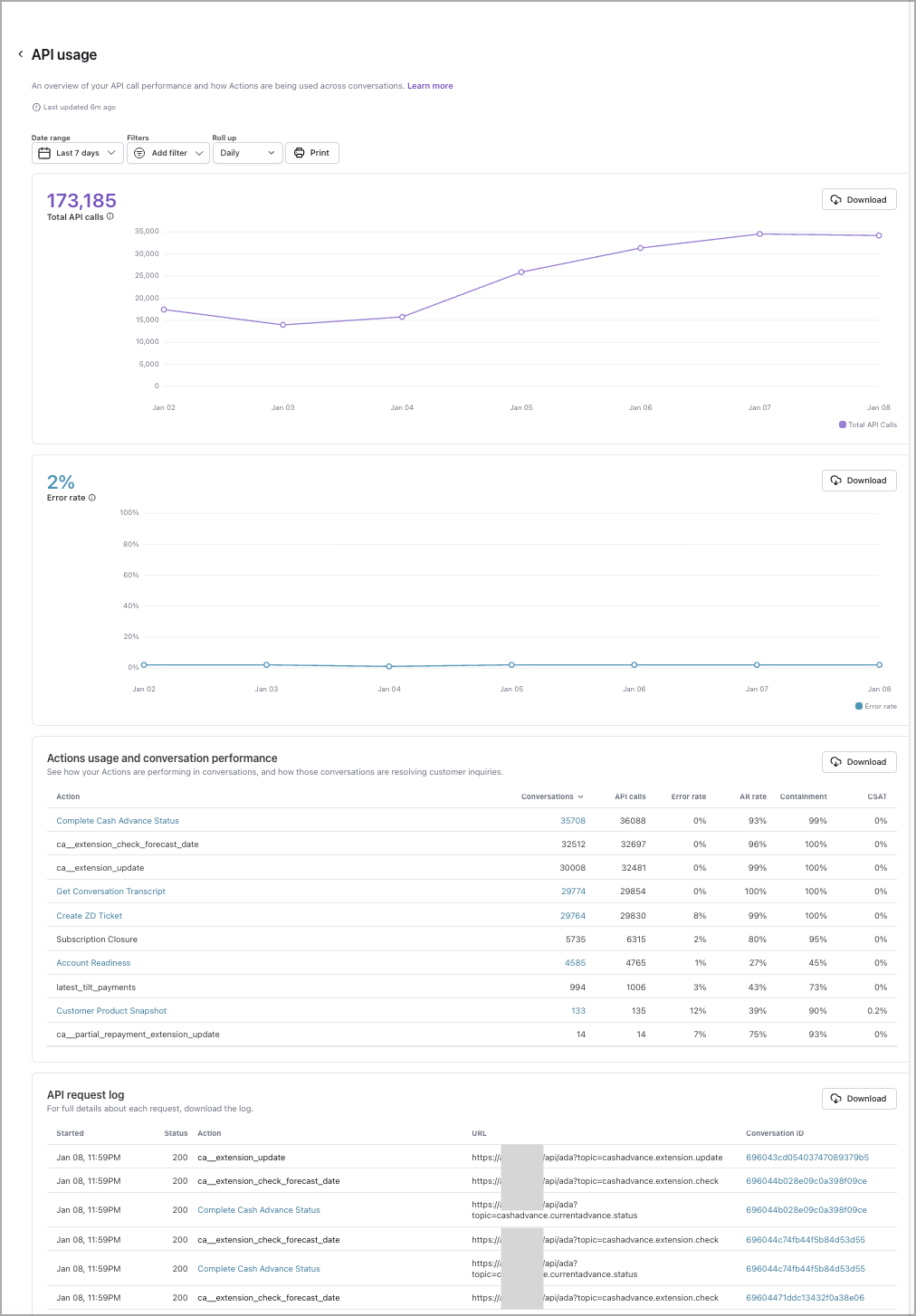Click the back arrow beside API usage
This screenshot has height=1316, width=916.
(21, 54)
